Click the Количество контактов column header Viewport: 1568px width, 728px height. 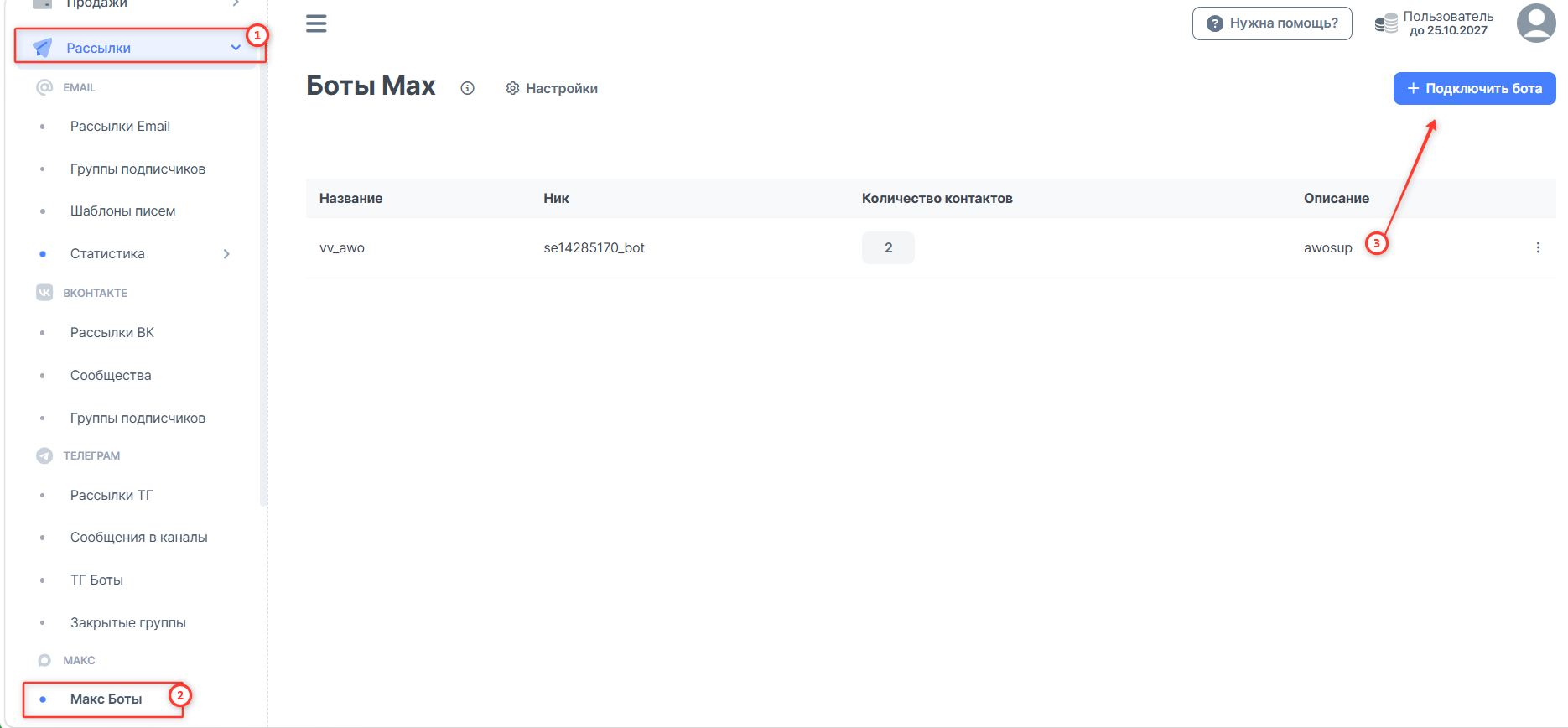pyautogui.click(x=937, y=198)
